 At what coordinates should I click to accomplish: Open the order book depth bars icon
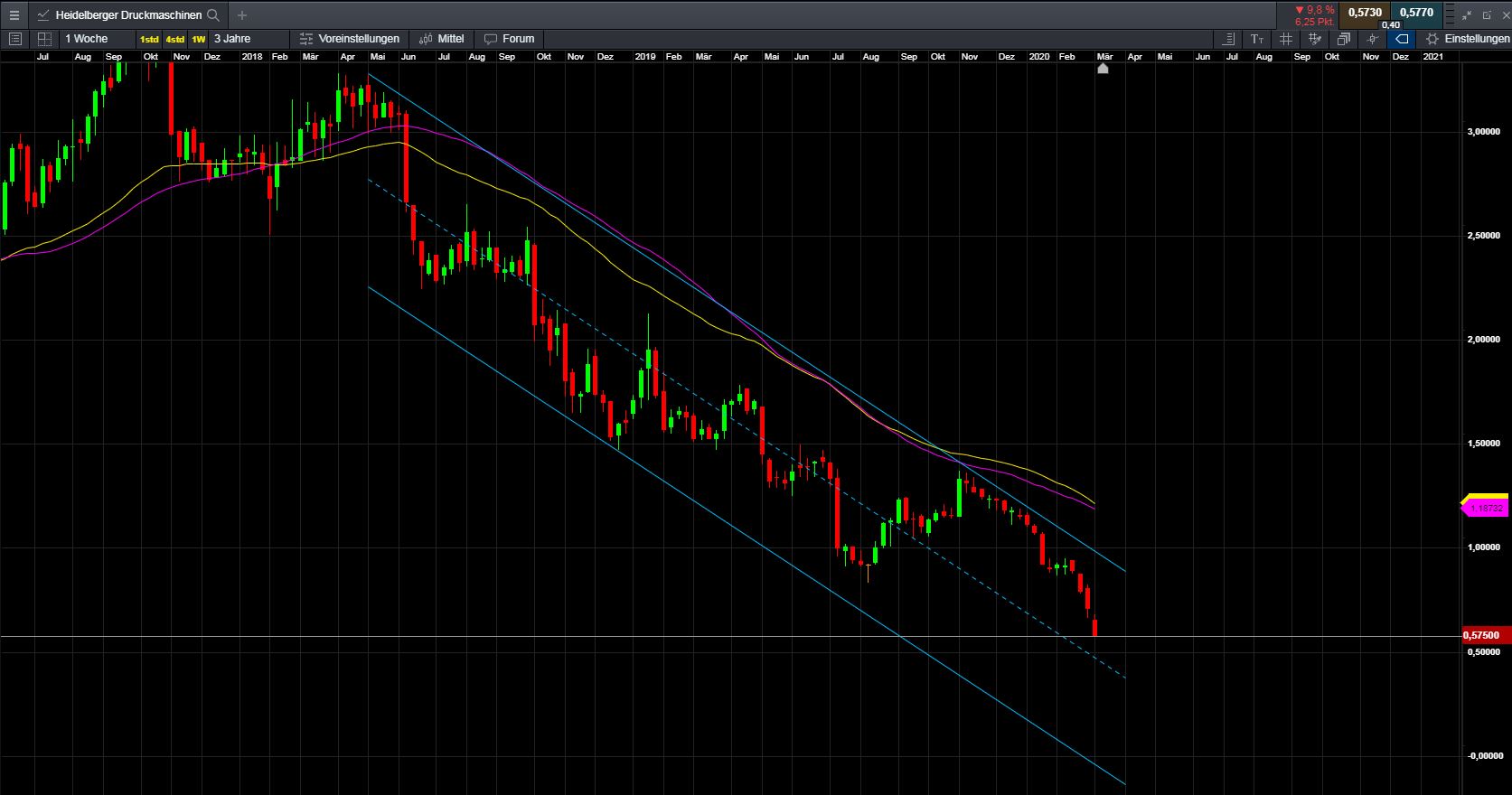[1449, 15]
